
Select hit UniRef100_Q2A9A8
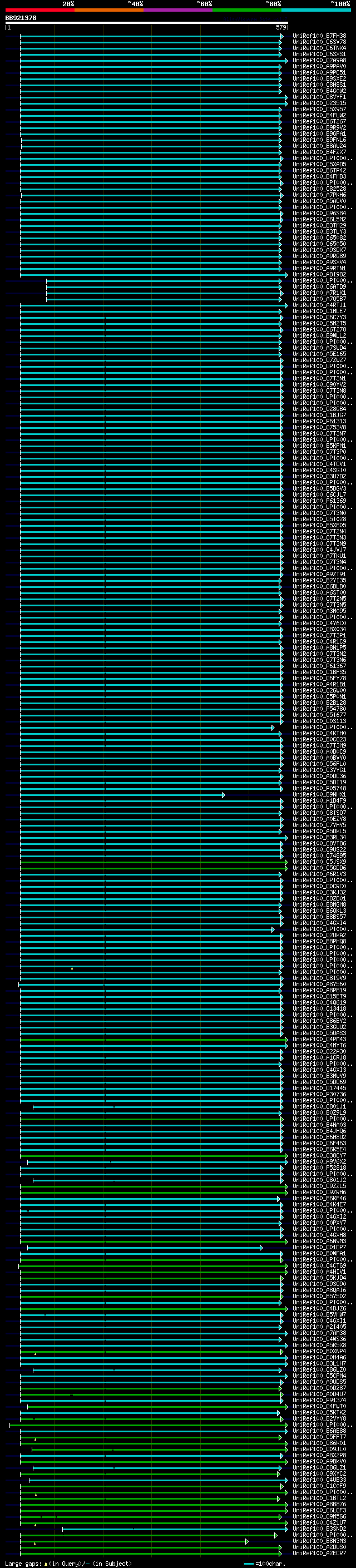[x=319, y=61]
